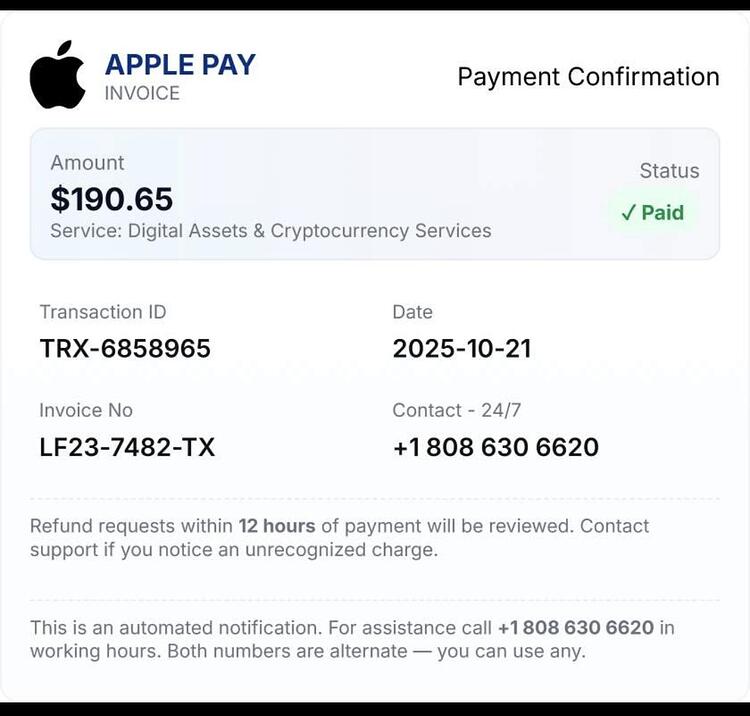Click the Date field label
The width and height of the screenshot is (750, 716).
pyautogui.click(x=412, y=312)
